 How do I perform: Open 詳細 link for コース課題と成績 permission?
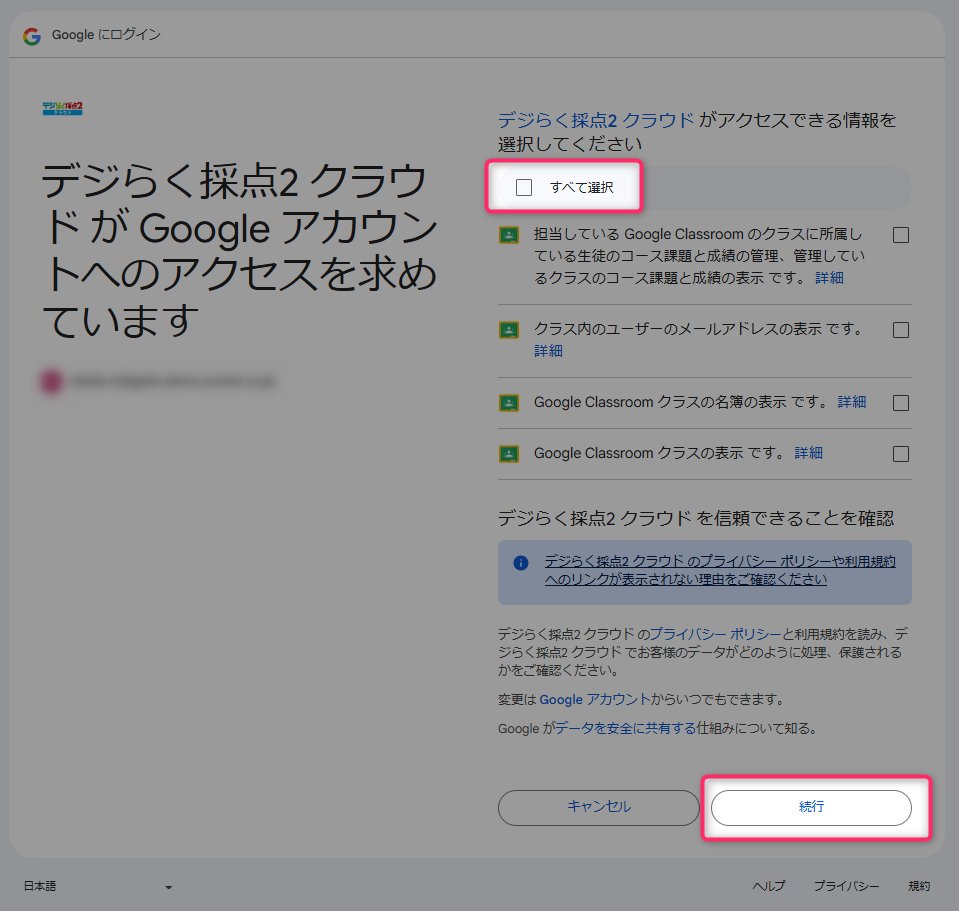coord(829,278)
